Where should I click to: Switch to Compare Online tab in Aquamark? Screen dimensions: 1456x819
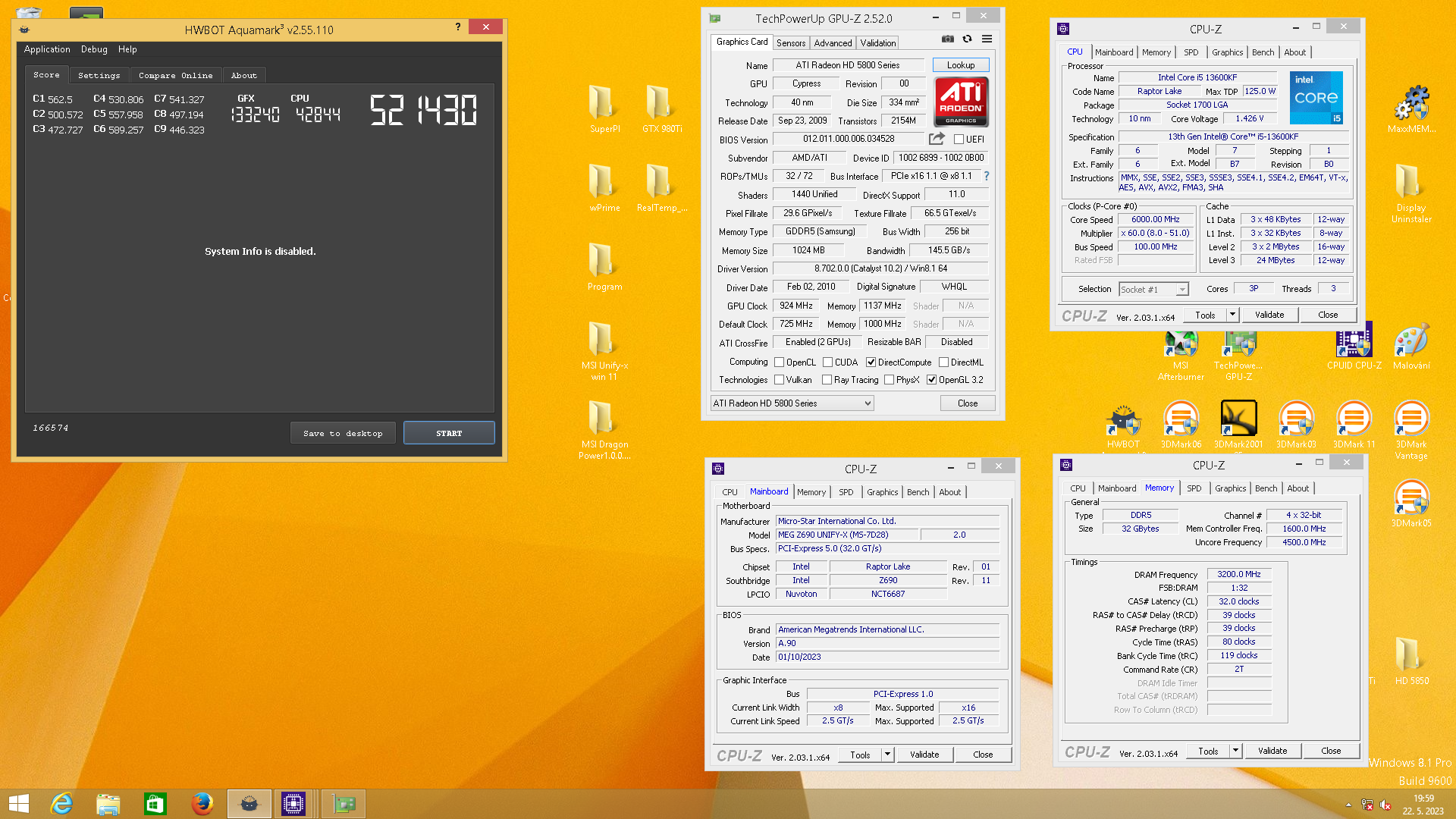point(176,75)
